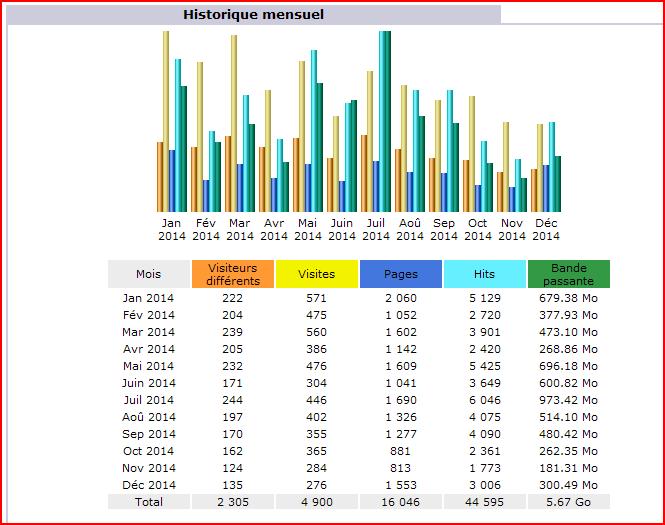665x525 pixels.
Task: Click June visits value '304'
Action: click(317, 383)
